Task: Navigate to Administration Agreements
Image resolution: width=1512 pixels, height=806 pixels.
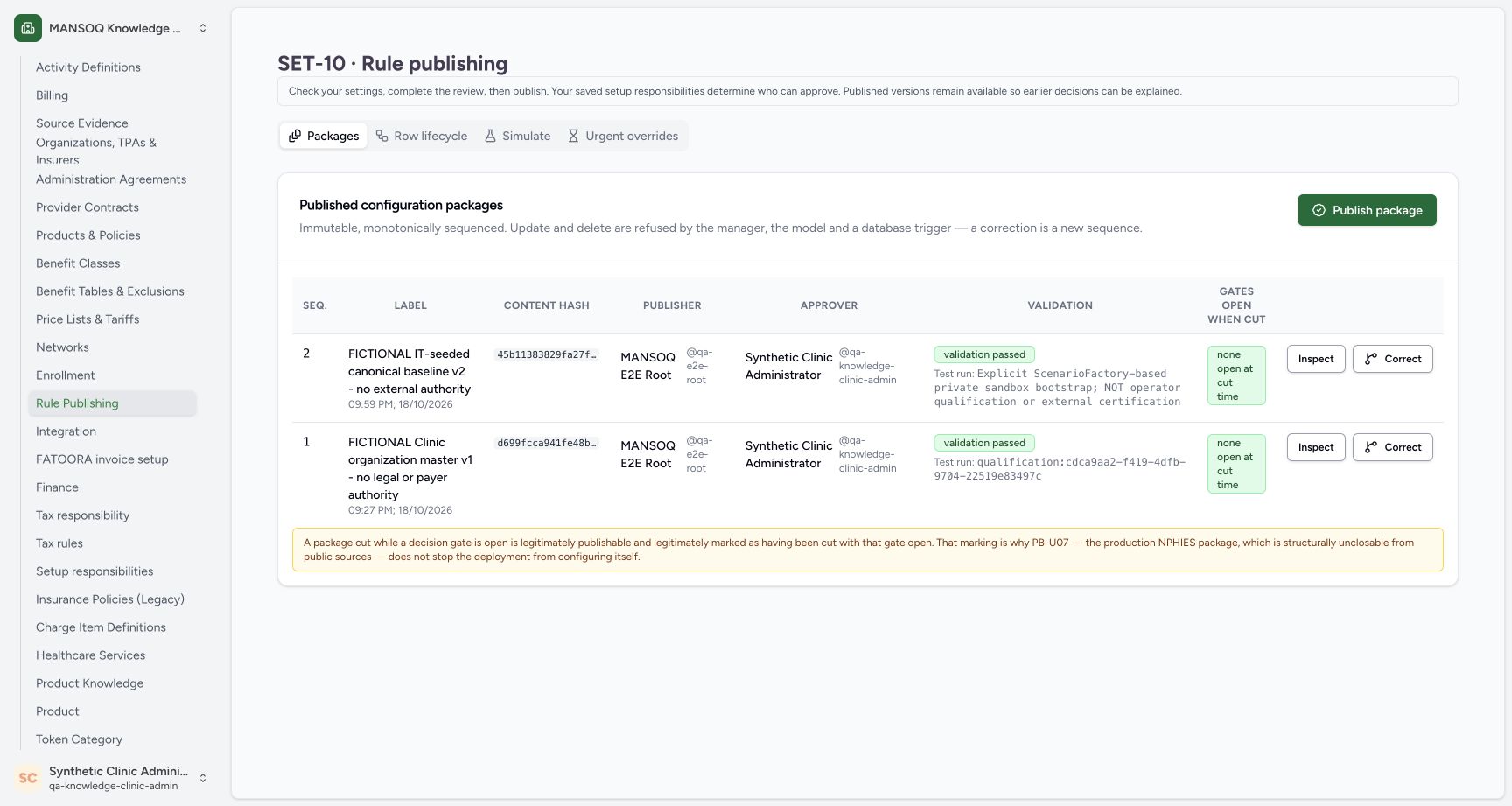Action: click(111, 179)
